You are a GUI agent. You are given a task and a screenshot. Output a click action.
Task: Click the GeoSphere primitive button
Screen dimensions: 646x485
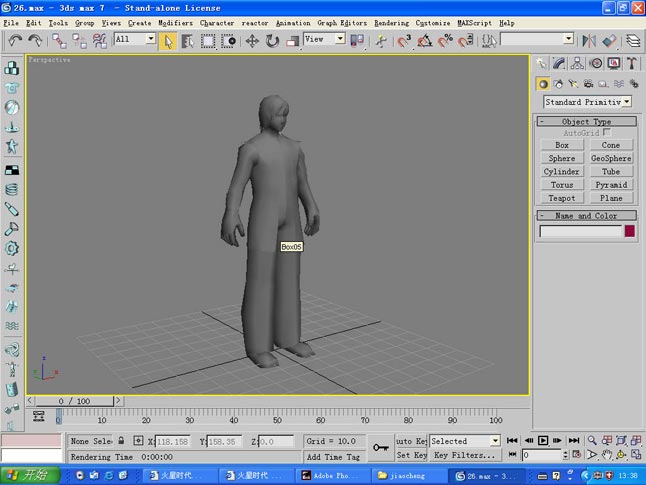(x=611, y=158)
